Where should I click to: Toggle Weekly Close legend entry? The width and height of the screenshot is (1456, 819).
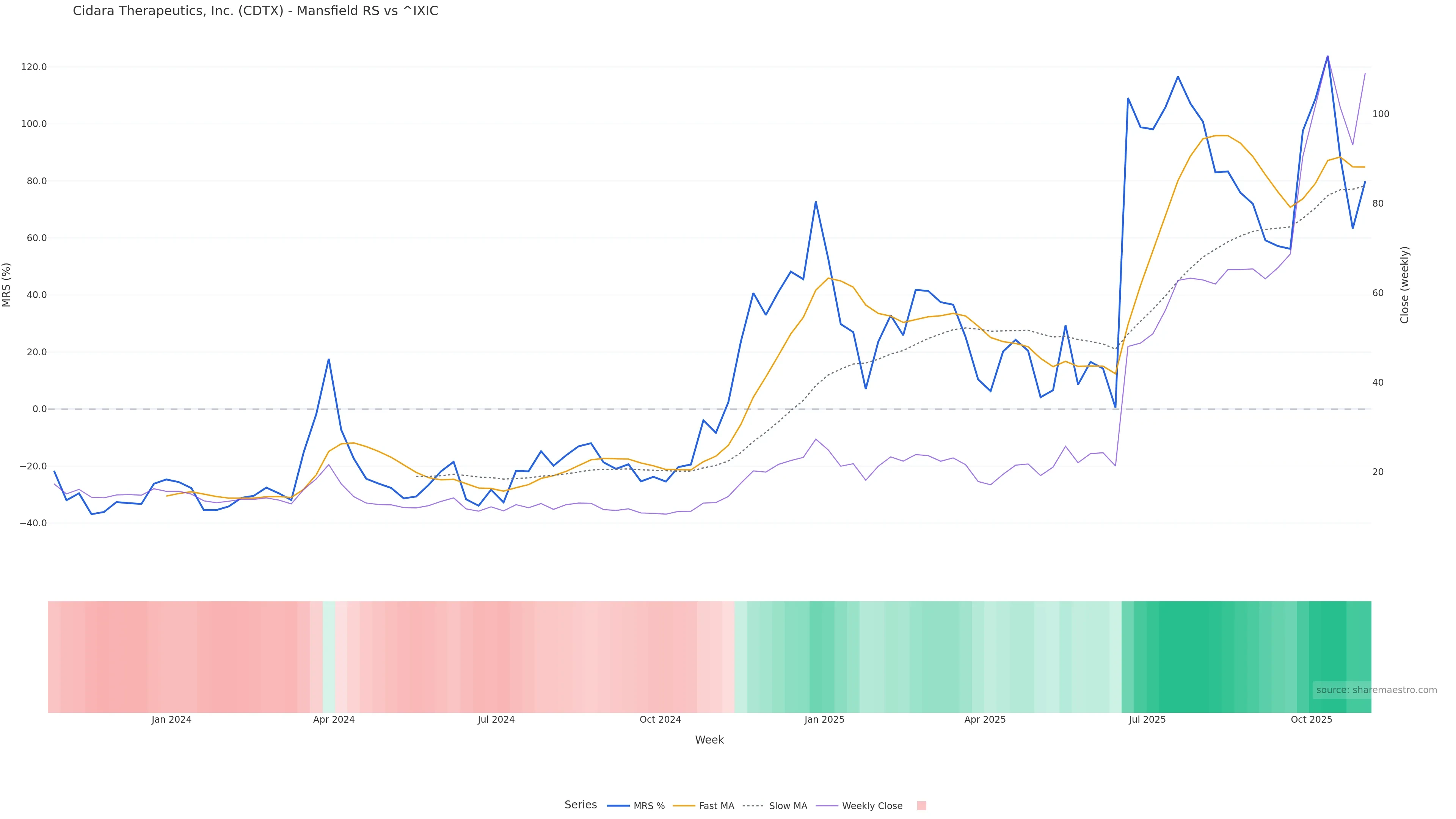coord(872,806)
